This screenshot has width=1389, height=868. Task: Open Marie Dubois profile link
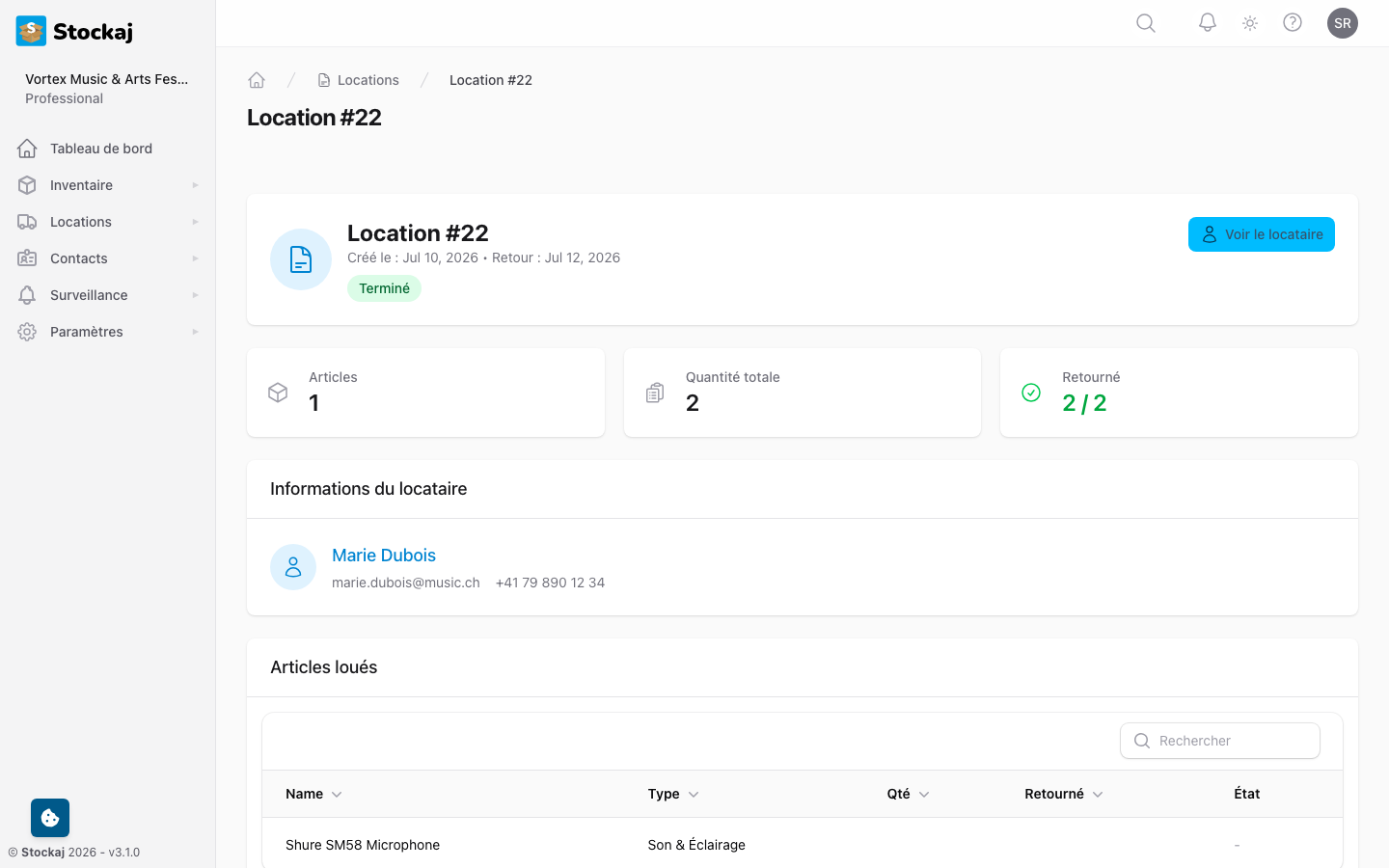[384, 556]
